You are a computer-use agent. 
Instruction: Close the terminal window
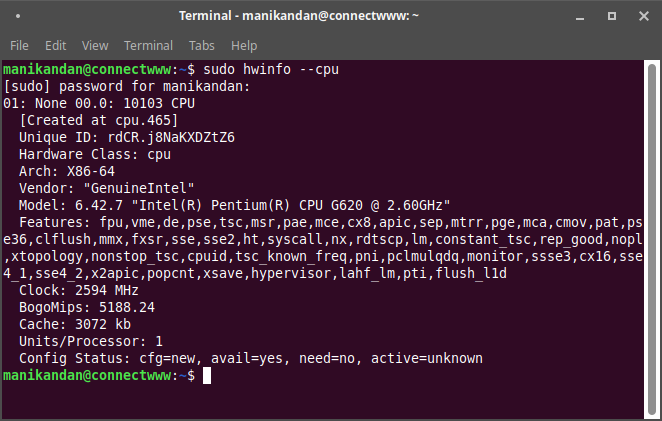coord(644,16)
